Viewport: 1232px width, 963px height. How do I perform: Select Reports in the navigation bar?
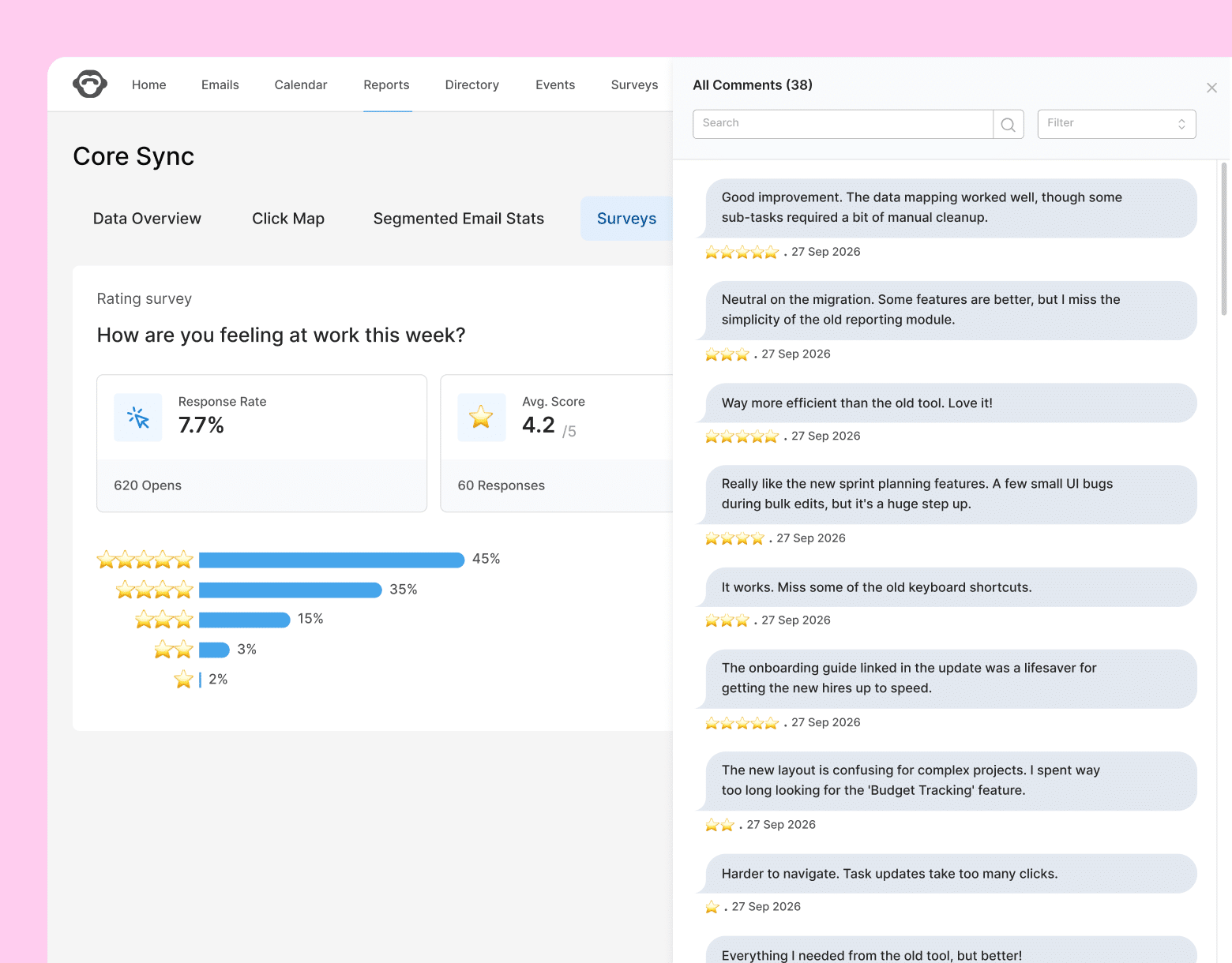coord(386,84)
